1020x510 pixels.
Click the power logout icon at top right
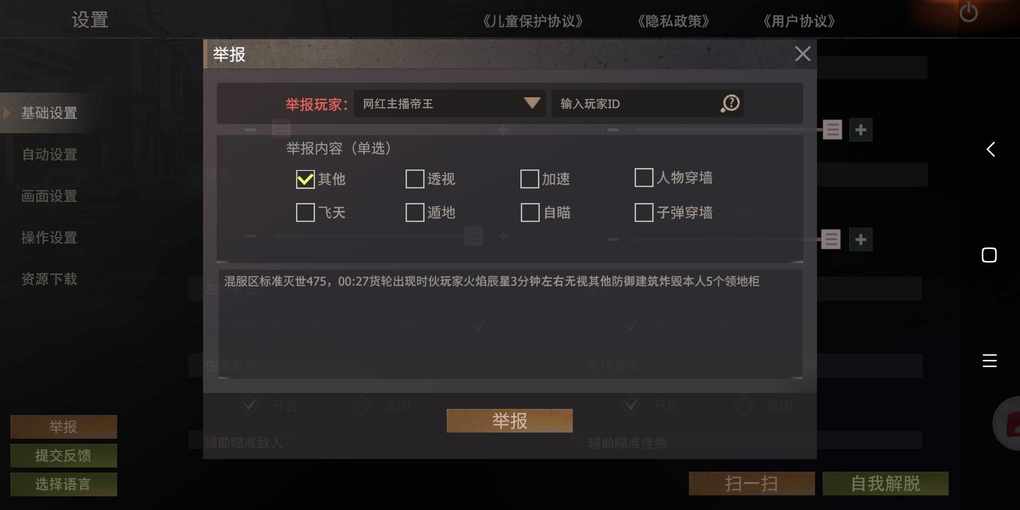tap(969, 12)
